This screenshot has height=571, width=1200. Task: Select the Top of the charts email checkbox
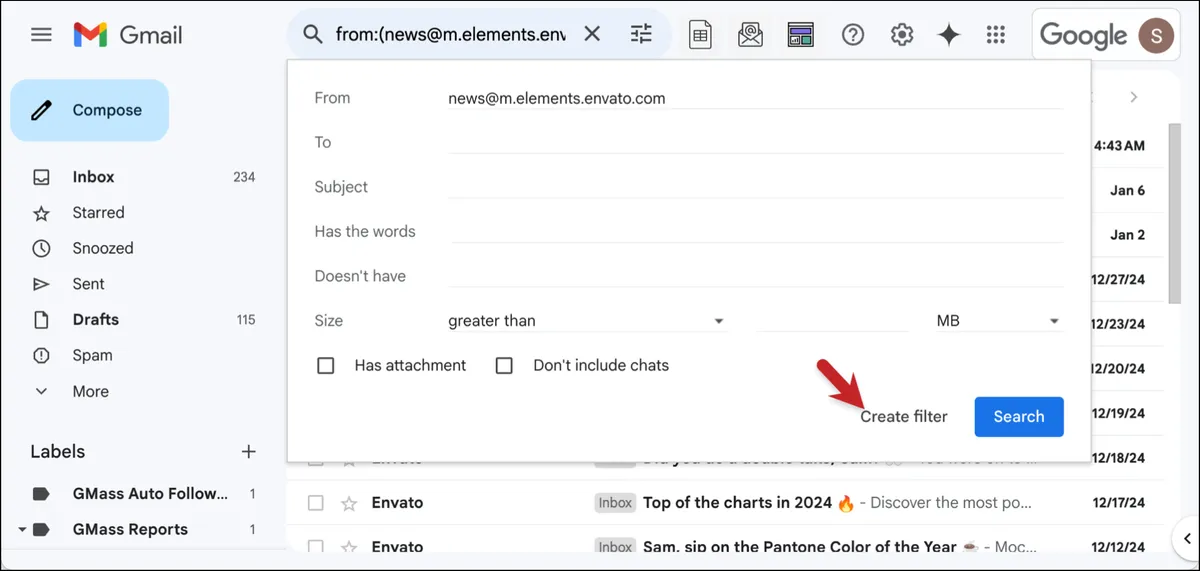316,503
